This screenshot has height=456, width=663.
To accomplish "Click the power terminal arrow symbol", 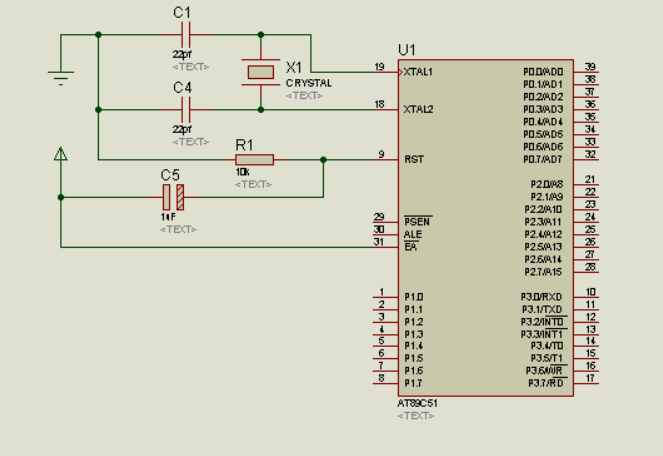I will (61, 154).
